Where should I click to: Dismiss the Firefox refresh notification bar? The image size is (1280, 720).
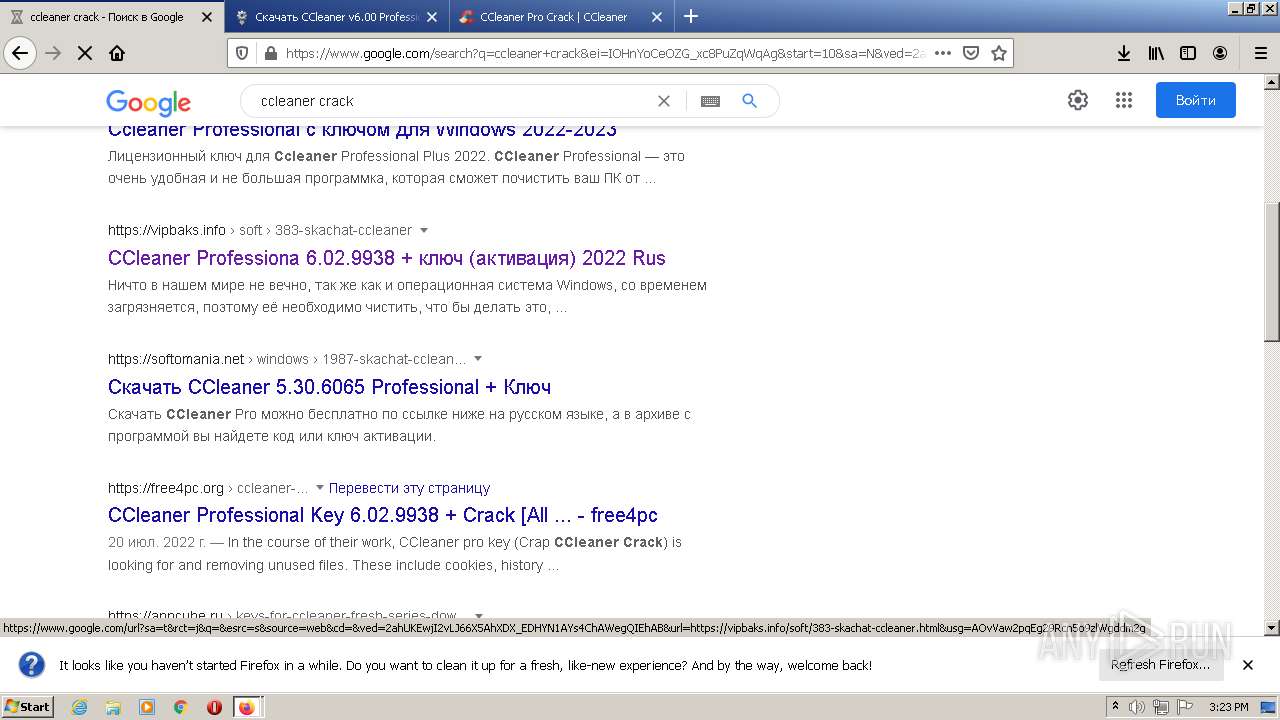1247,665
